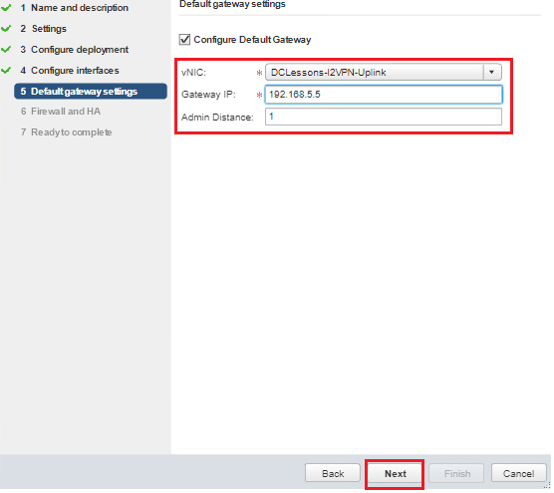Return to step 4 Configure interfaces
Image resolution: width=554 pixels, height=493 pixels.
[x=70, y=70]
